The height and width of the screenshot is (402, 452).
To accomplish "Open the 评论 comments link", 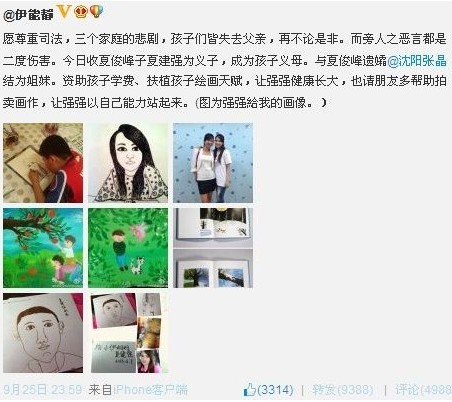I will pos(423,390).
